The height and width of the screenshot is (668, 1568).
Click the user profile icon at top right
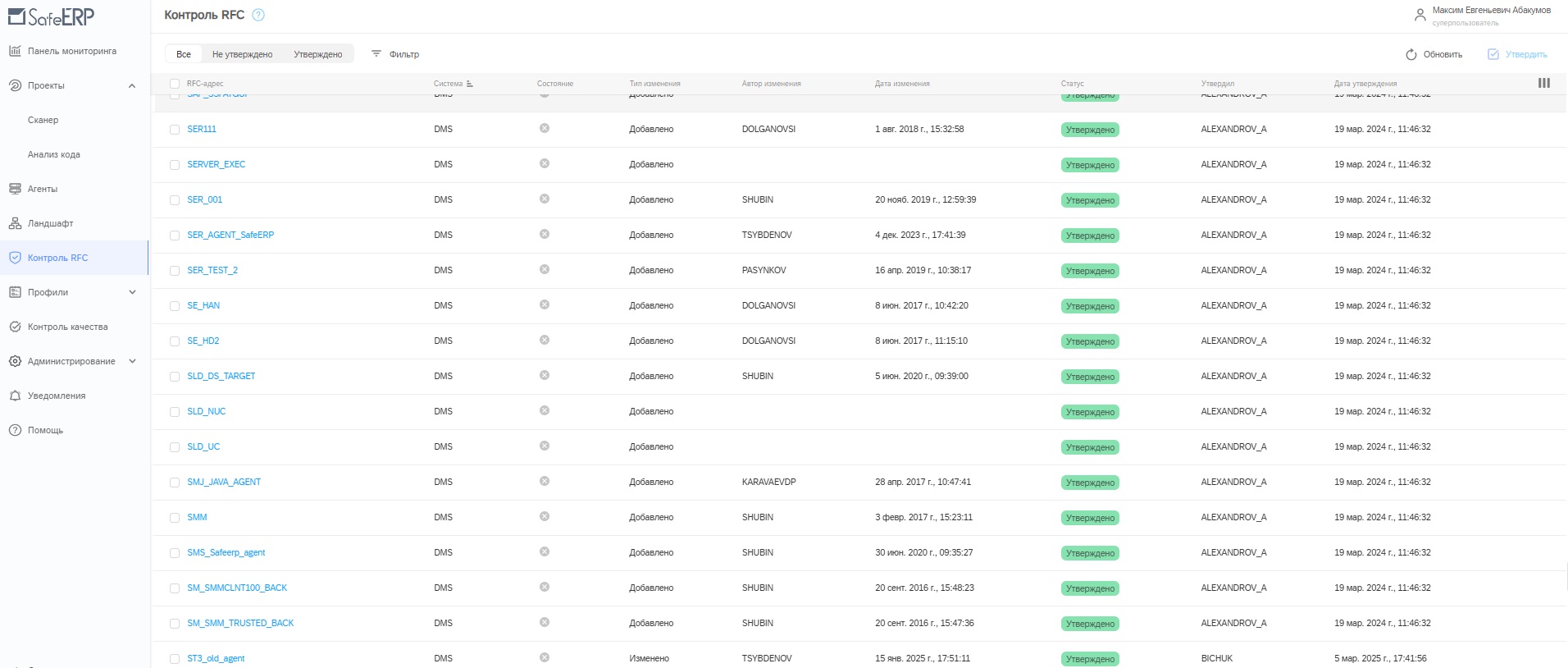[1420, 15]
